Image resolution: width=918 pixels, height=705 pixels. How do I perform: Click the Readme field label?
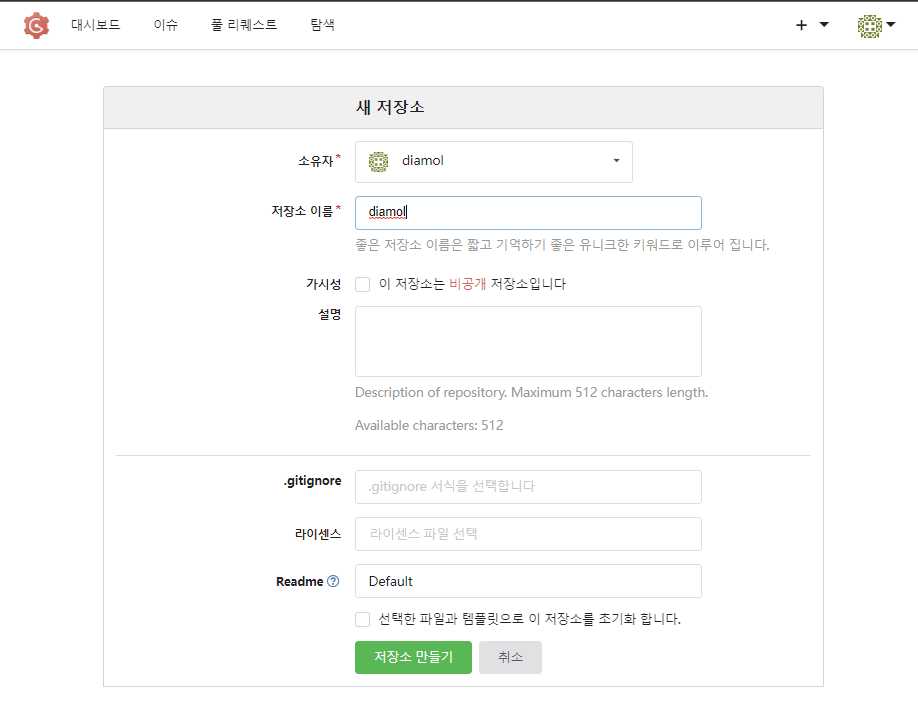(300, 581)
